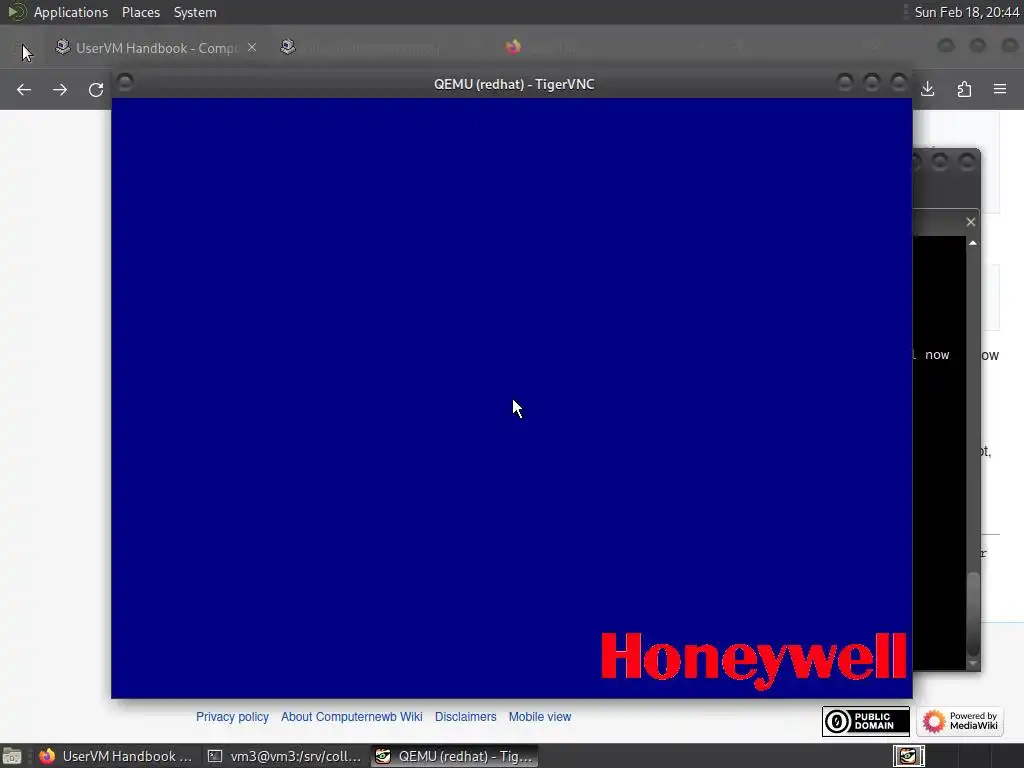This screenshot has height=768, width=1024.
Task: Open the Privacy policy link
Action: point(232,716)
